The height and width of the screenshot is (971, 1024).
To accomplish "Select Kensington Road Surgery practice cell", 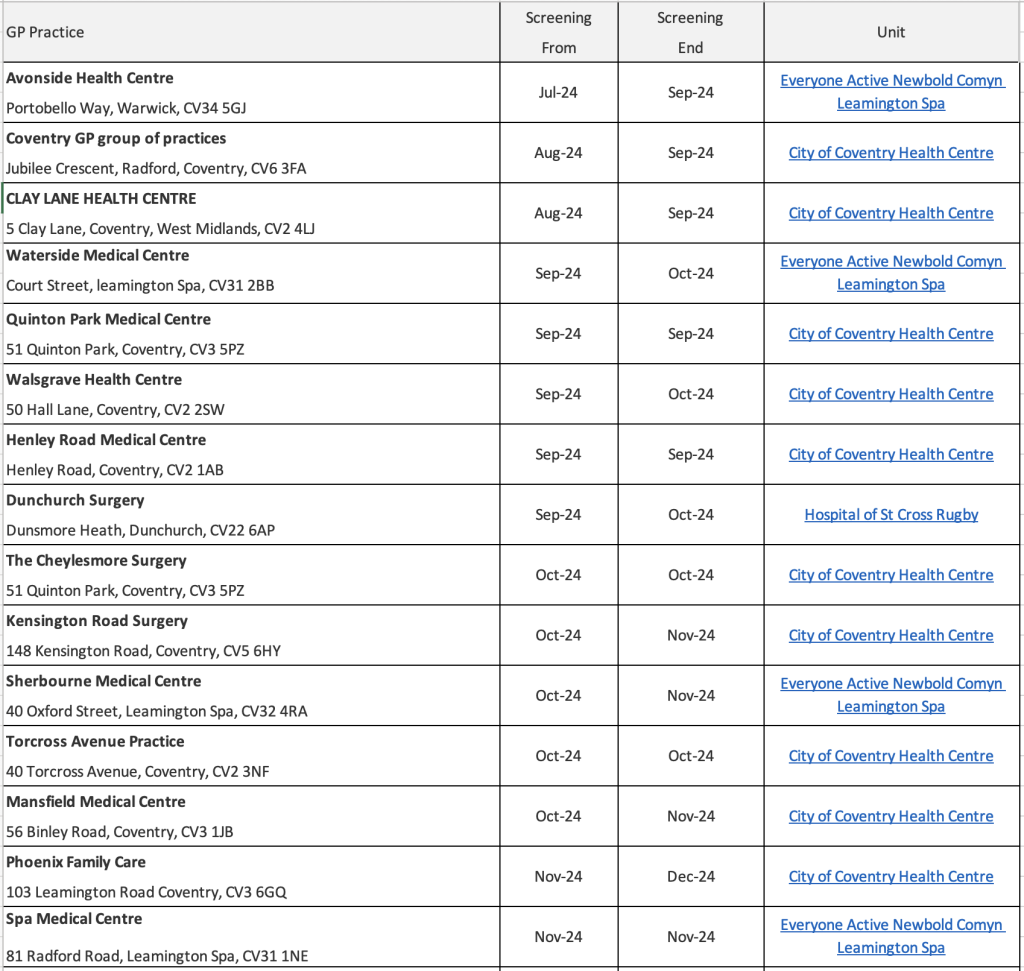I will tap(251, 635).
